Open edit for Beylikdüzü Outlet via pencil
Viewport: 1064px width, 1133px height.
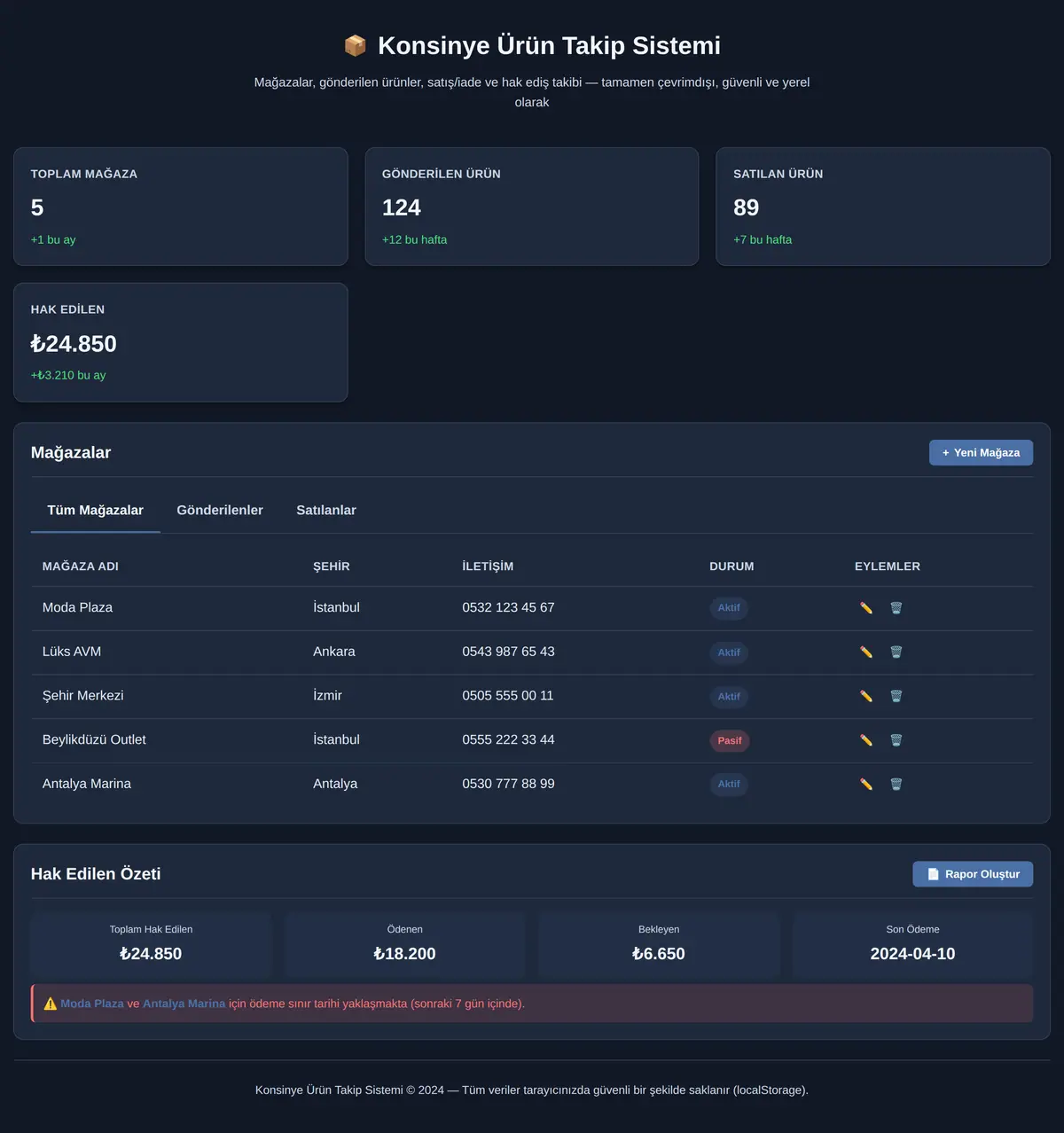click(866, 740)
